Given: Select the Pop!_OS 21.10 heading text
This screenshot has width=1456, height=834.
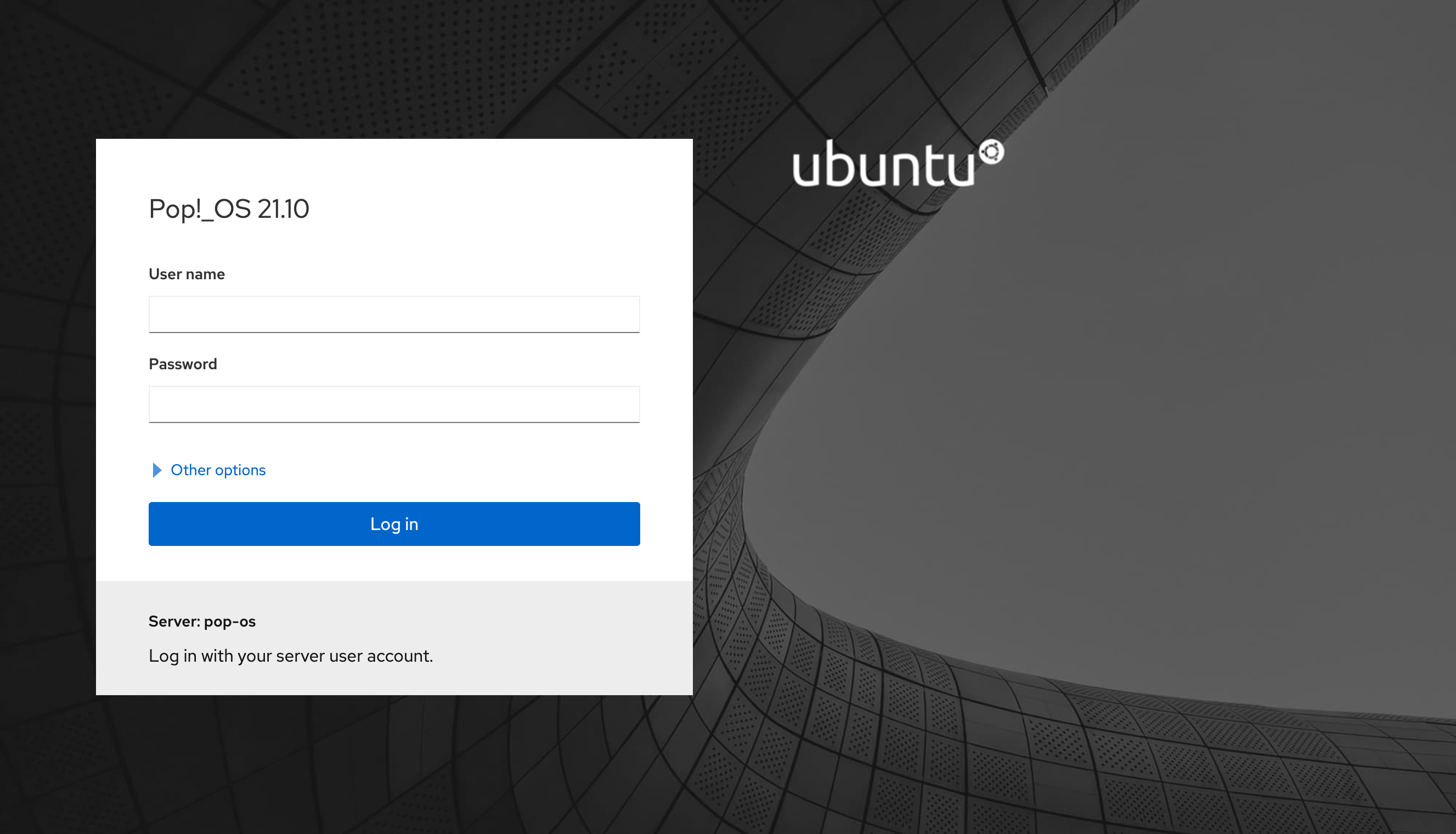Looking at the screenshot, I should click(229, 208).
